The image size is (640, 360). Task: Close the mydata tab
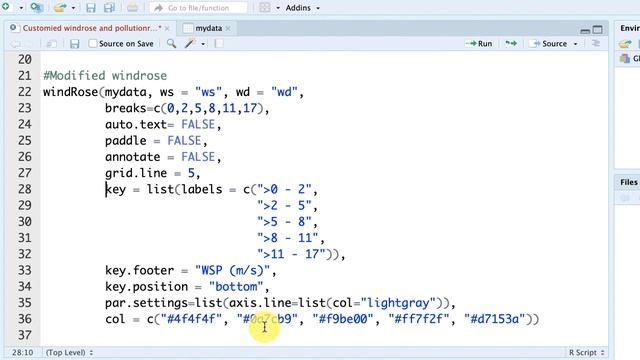pos(228,28)
